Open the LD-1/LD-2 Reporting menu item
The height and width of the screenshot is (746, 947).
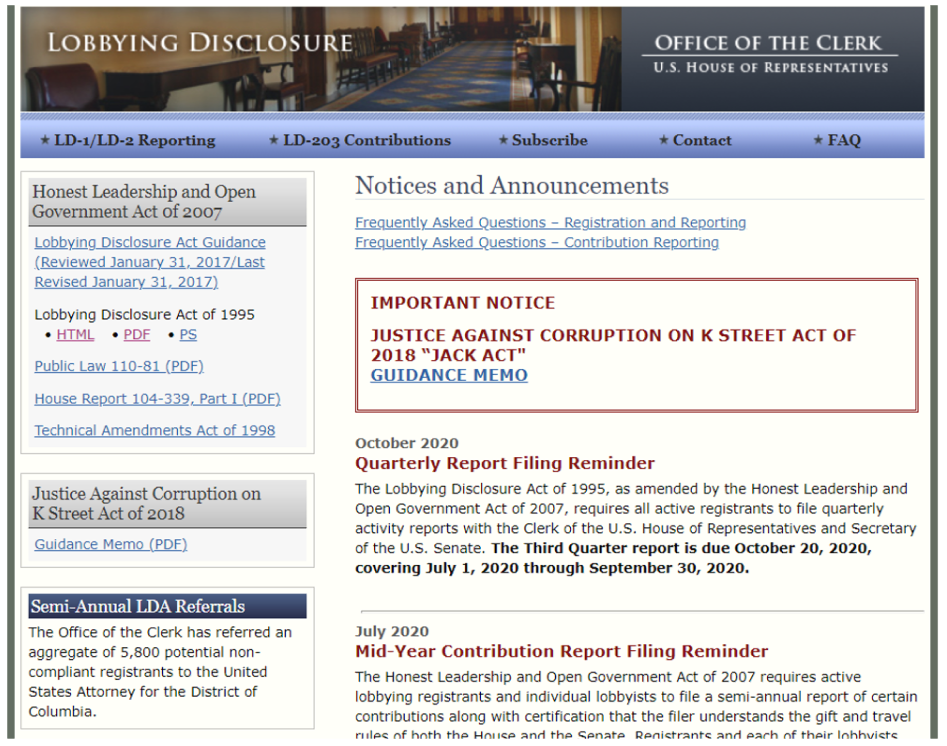(x=127, y=140)
